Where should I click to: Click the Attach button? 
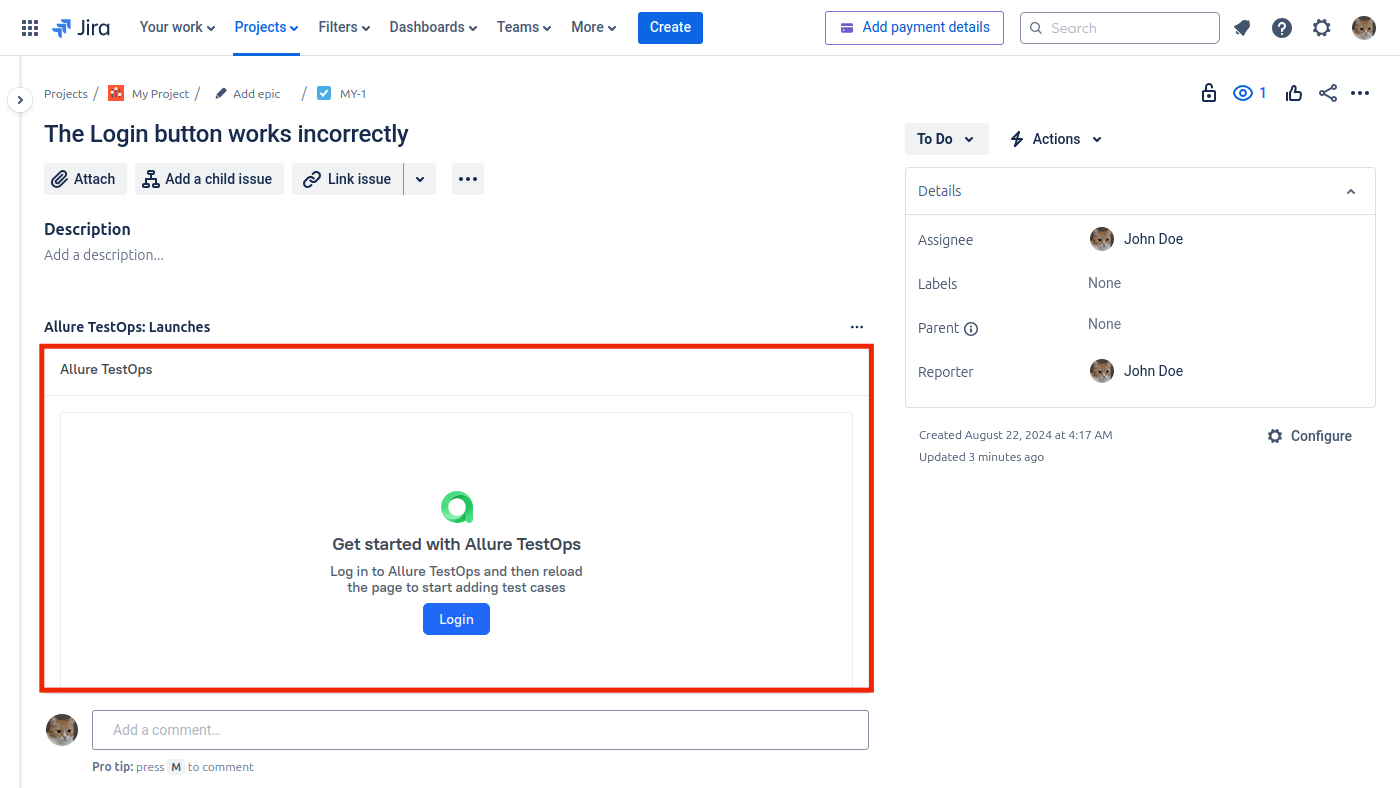pyautogui.click(x=85, y=179)
